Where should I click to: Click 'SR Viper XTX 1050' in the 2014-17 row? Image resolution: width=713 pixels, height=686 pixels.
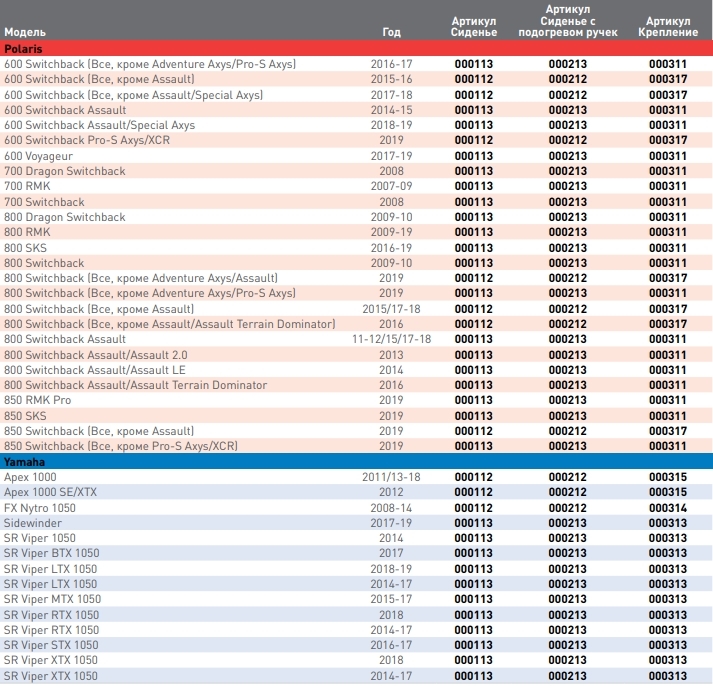[50, 676]
